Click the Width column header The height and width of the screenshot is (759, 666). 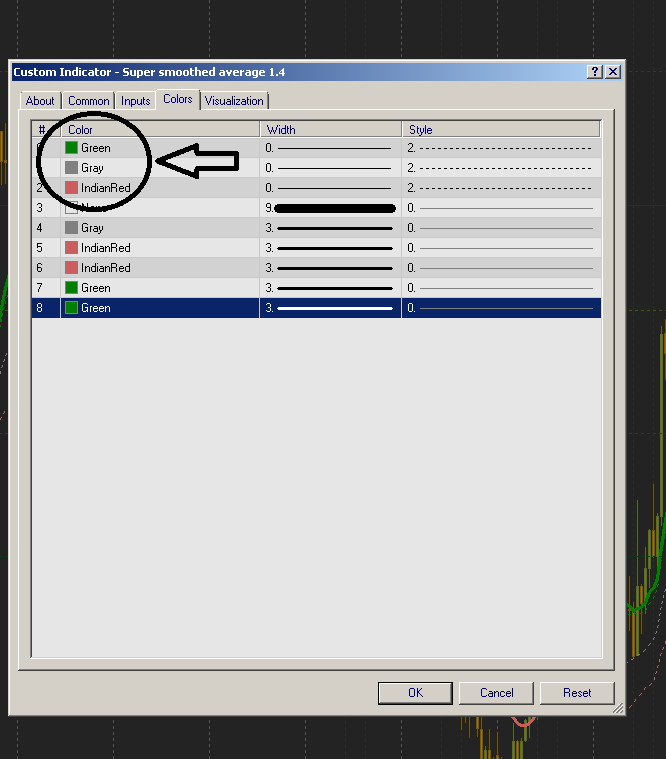(331, 130)
